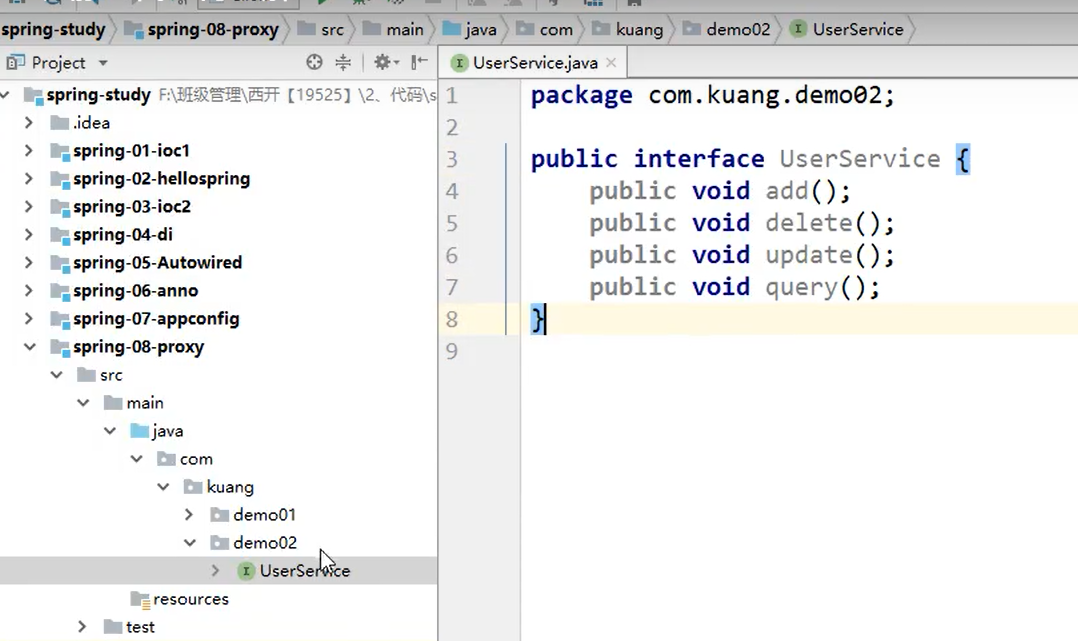Collapse the main folder arrow

[83, 403]
